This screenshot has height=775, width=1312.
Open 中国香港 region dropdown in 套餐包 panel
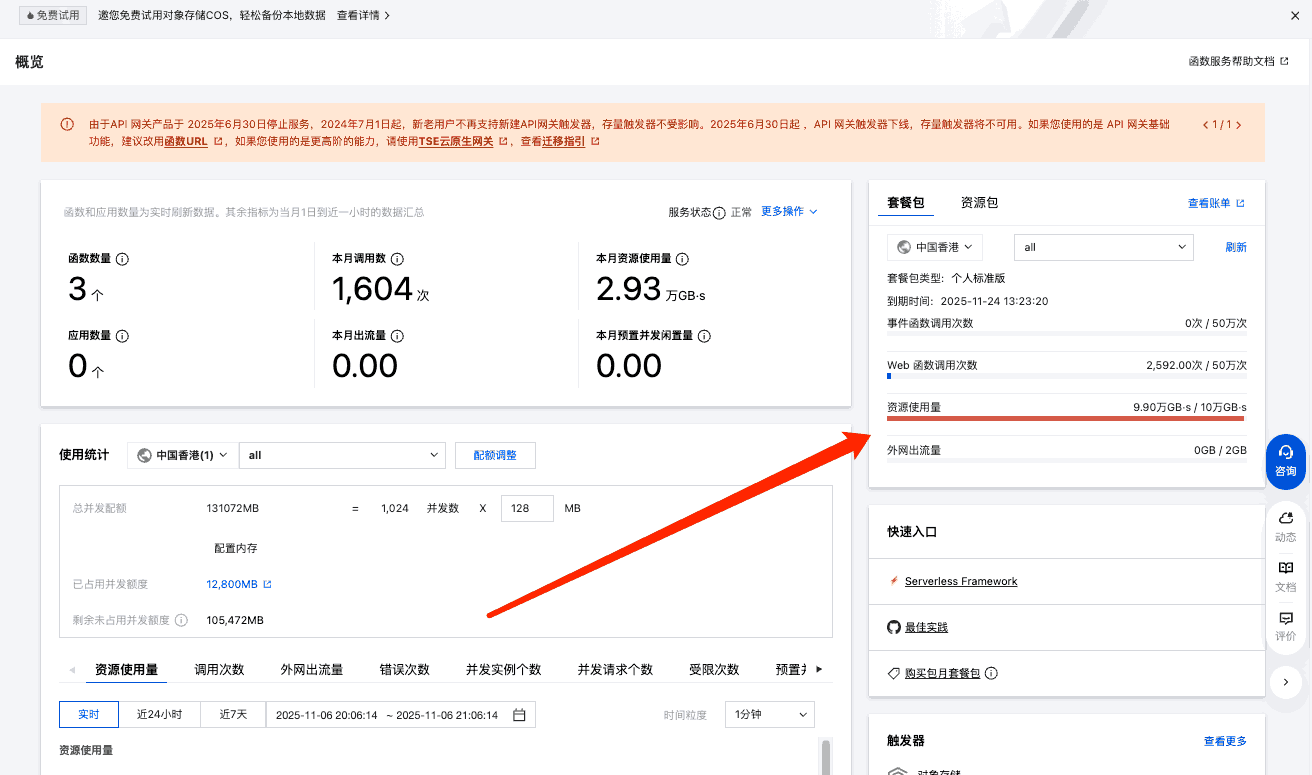935,247
